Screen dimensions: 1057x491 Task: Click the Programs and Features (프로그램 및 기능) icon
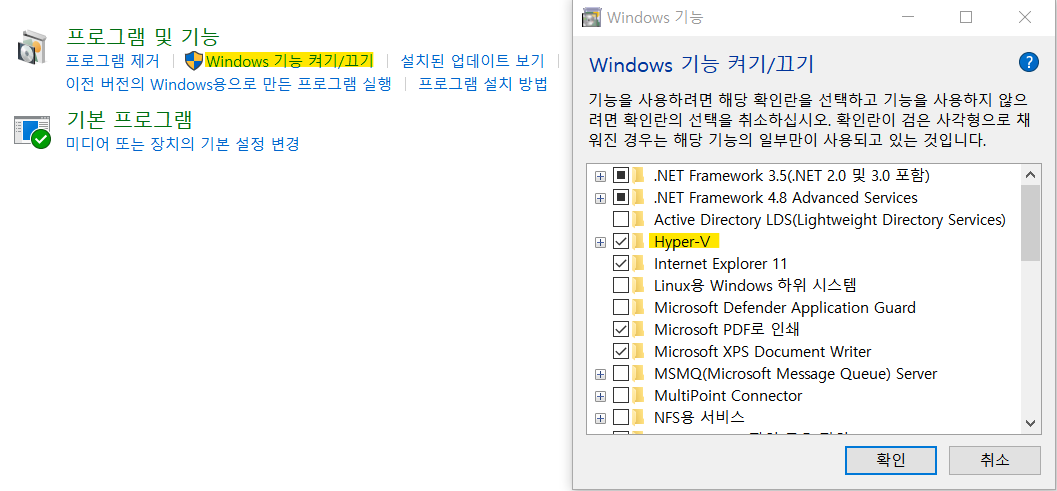tap(32, 47)
